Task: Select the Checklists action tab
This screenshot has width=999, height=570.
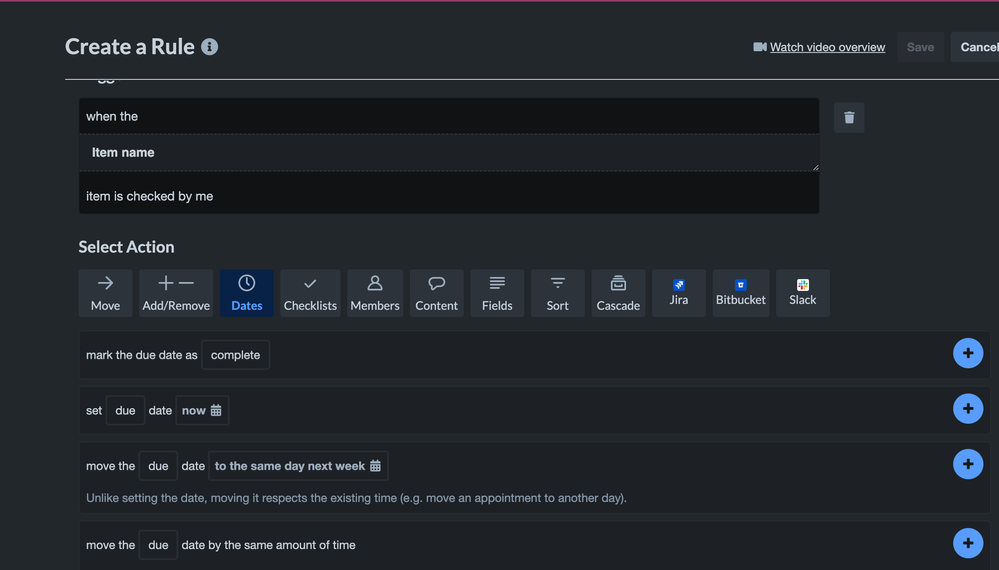Action: (x=310, y=293)
